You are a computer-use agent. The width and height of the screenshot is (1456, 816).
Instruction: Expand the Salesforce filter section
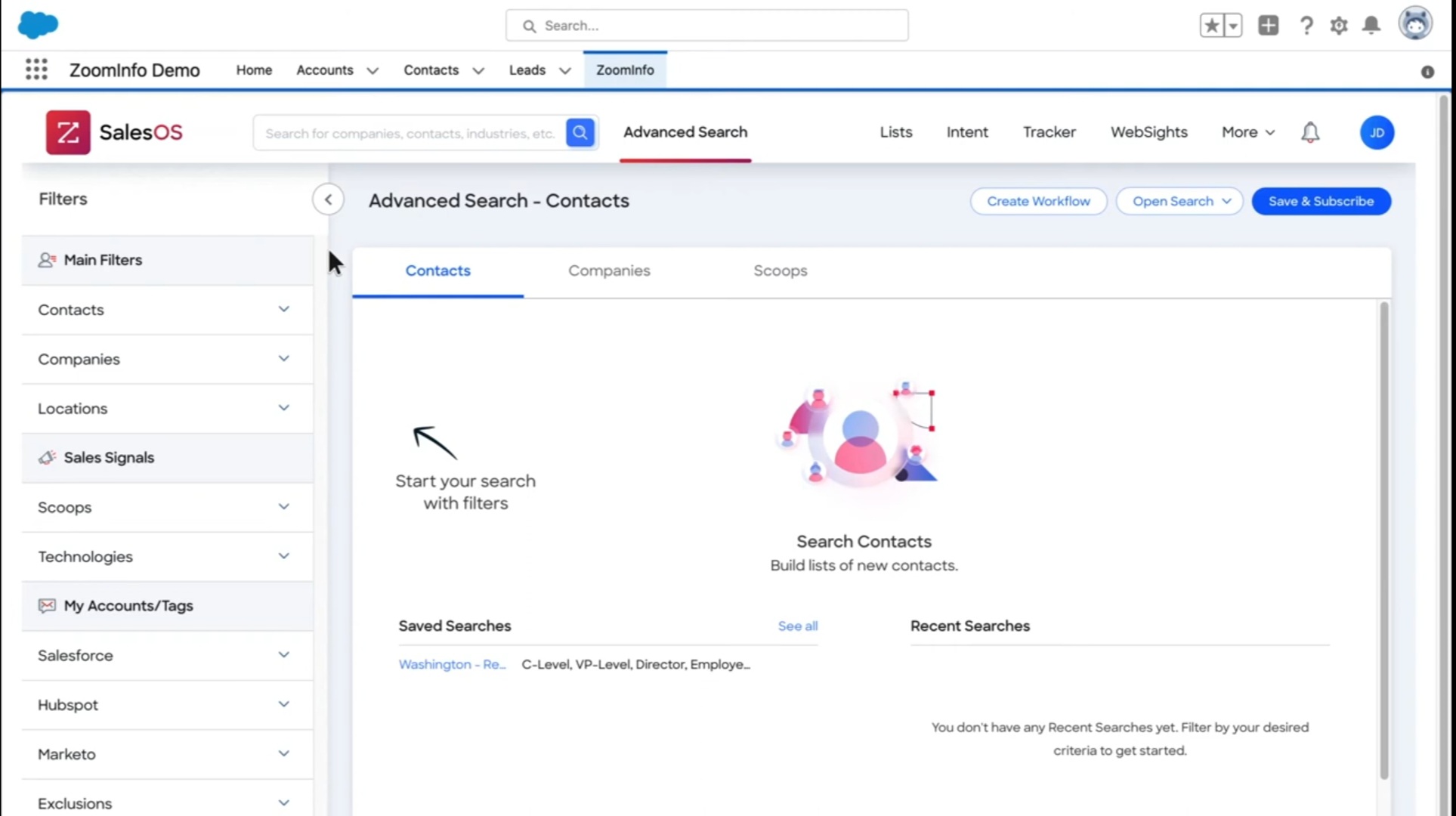[x=167, y=655]
